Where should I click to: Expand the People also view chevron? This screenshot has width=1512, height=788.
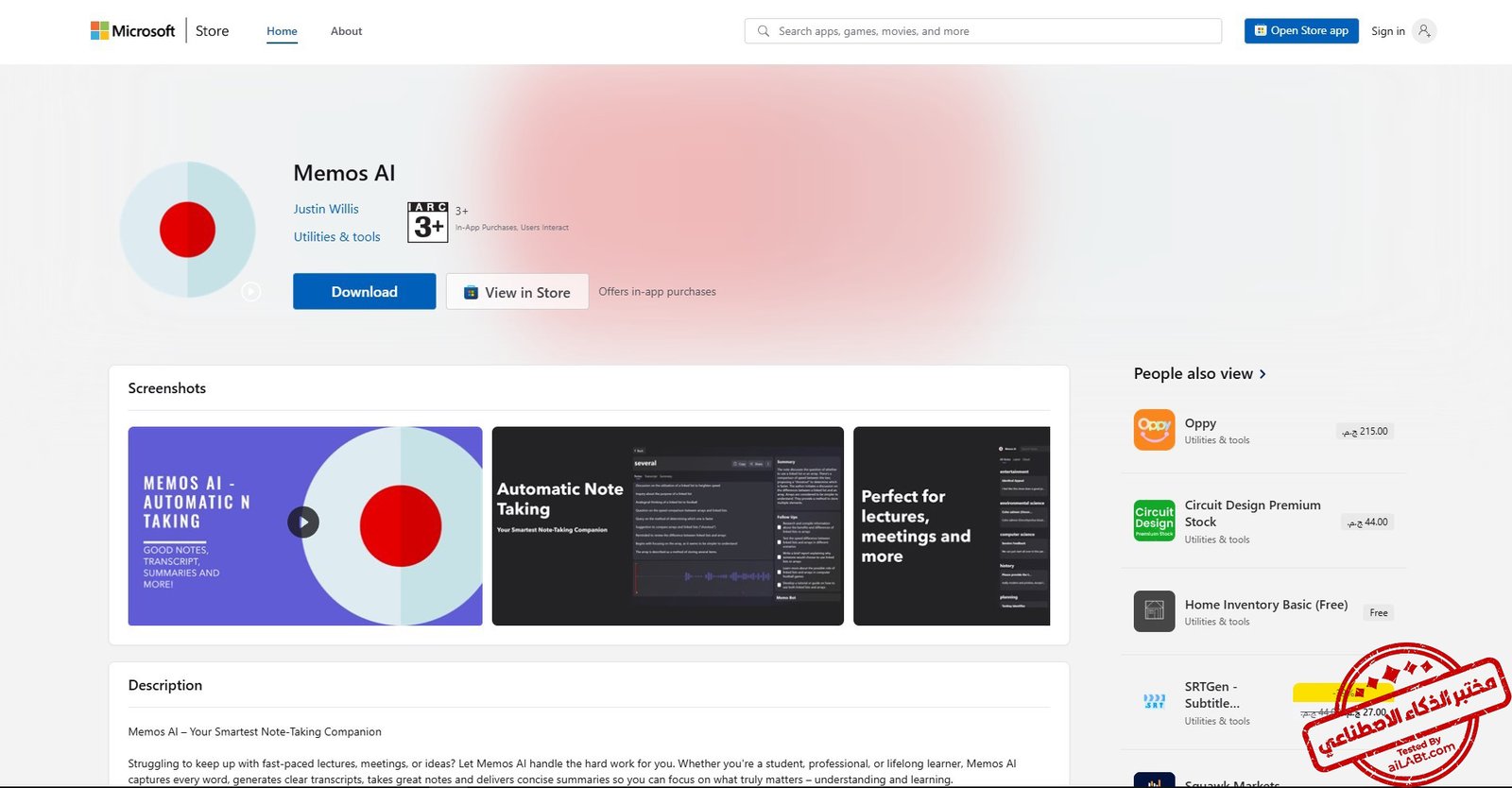tap(1263, 374)
